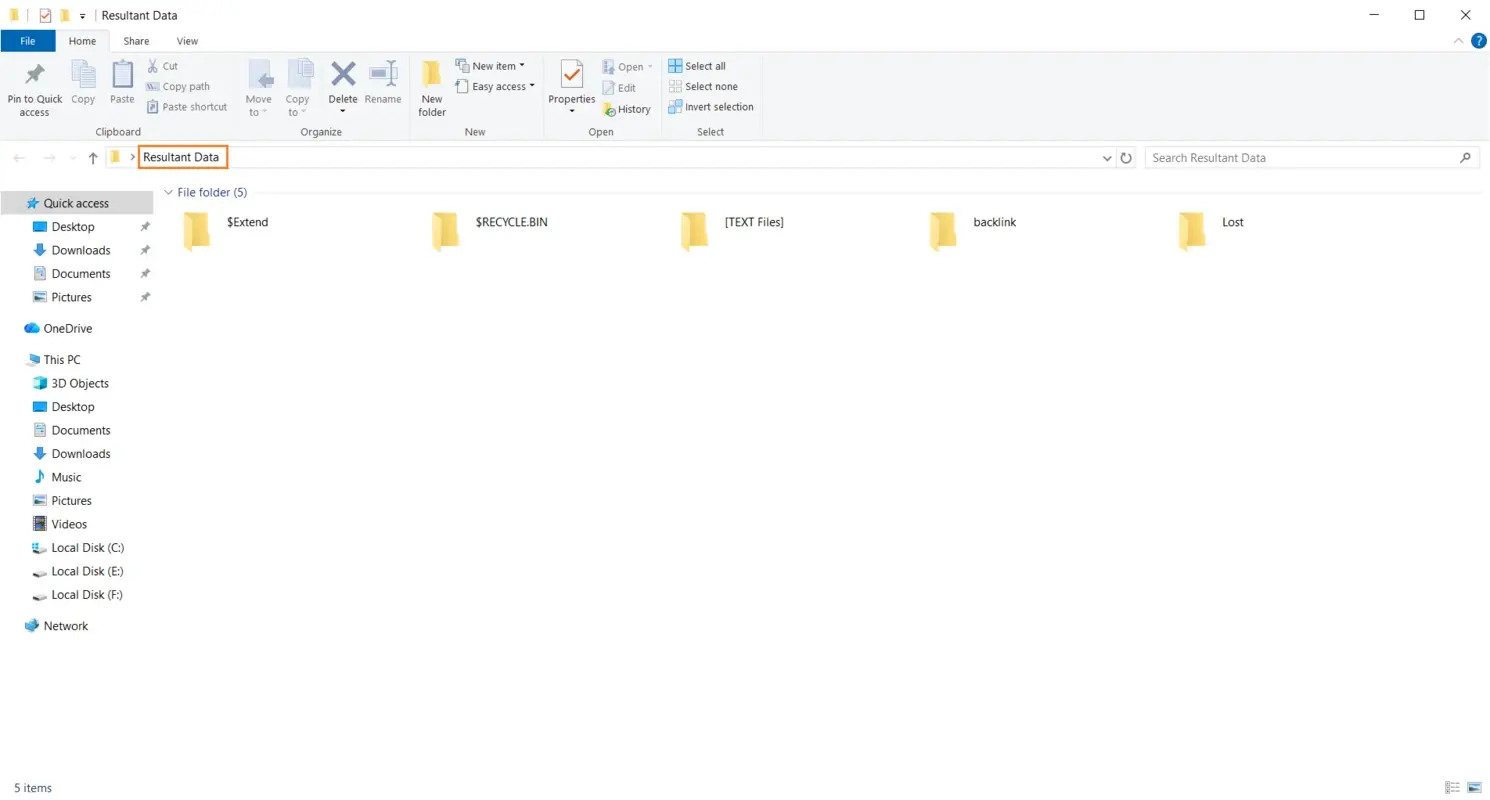The width and height of the screenshot is (1490, 800).
Task: Click Invert selection in the Select group
Action: pos(710,107)
